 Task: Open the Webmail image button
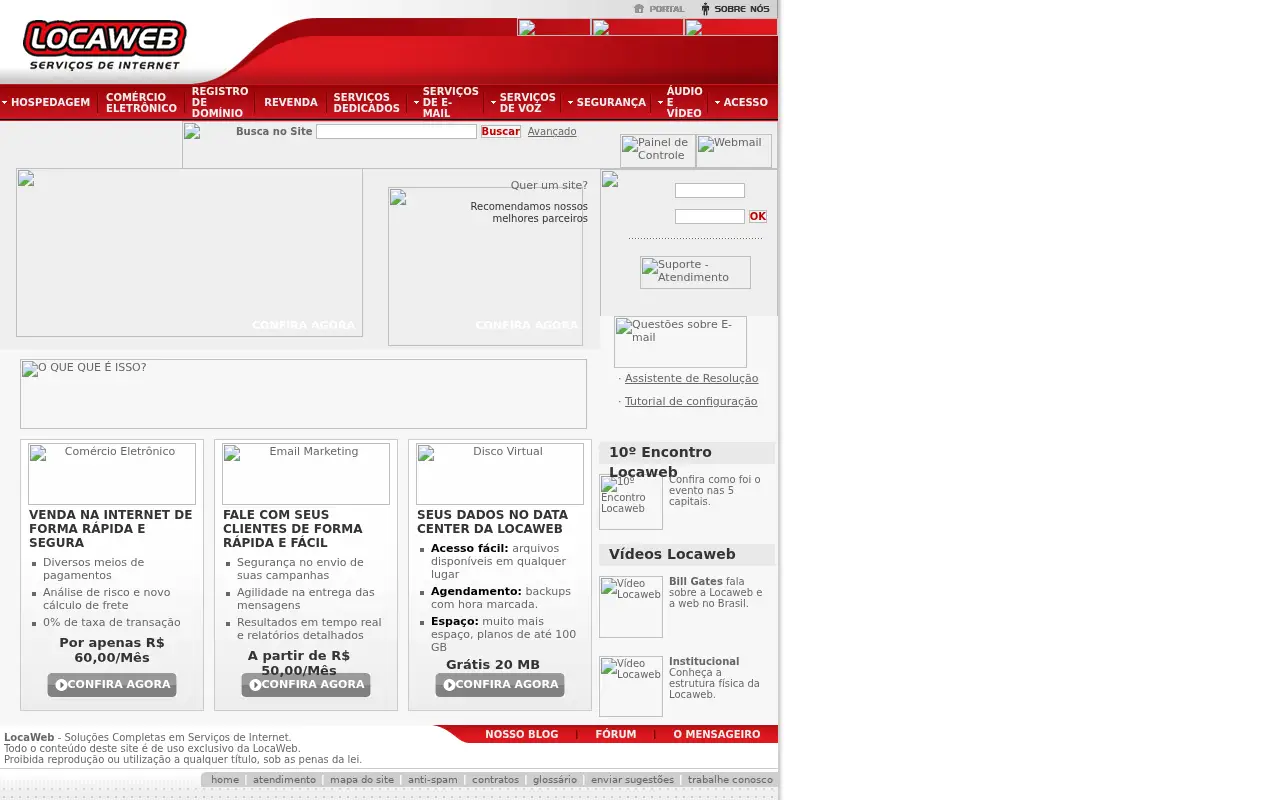[x=734, y=151]
